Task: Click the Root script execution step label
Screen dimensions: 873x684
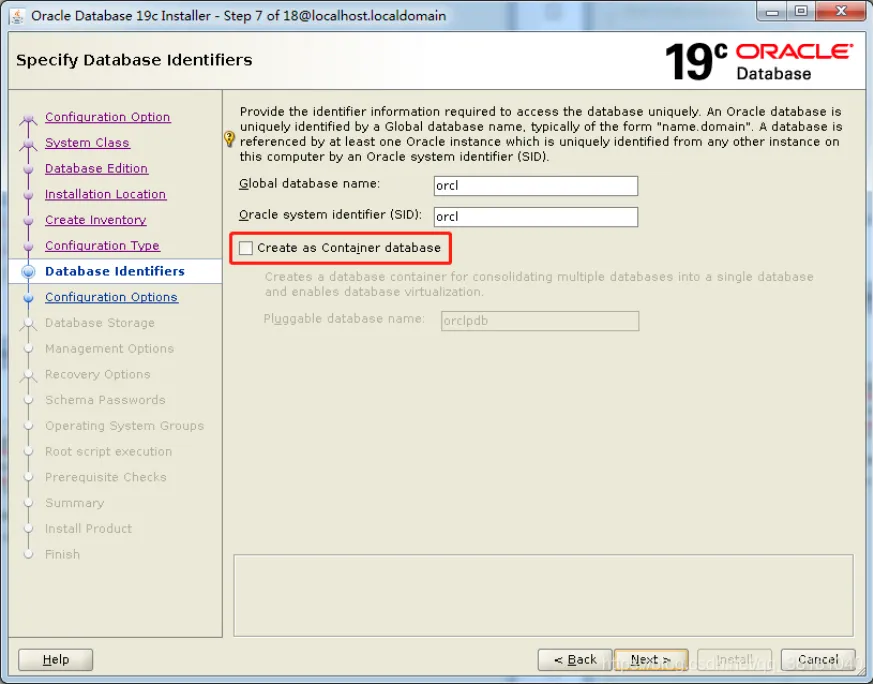Action: (x=109, y=451)
